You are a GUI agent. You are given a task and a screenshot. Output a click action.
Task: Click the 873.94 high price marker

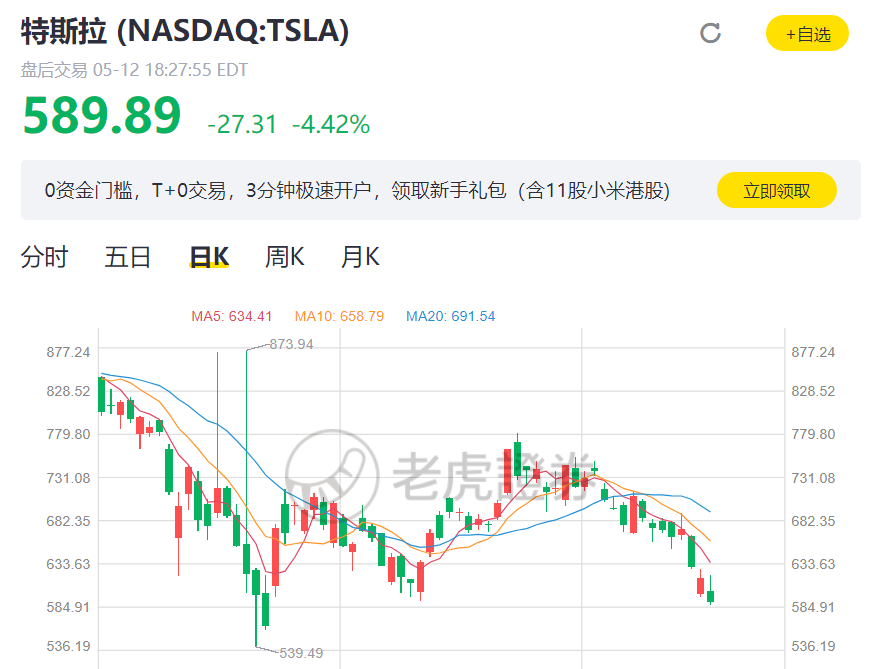292,344
